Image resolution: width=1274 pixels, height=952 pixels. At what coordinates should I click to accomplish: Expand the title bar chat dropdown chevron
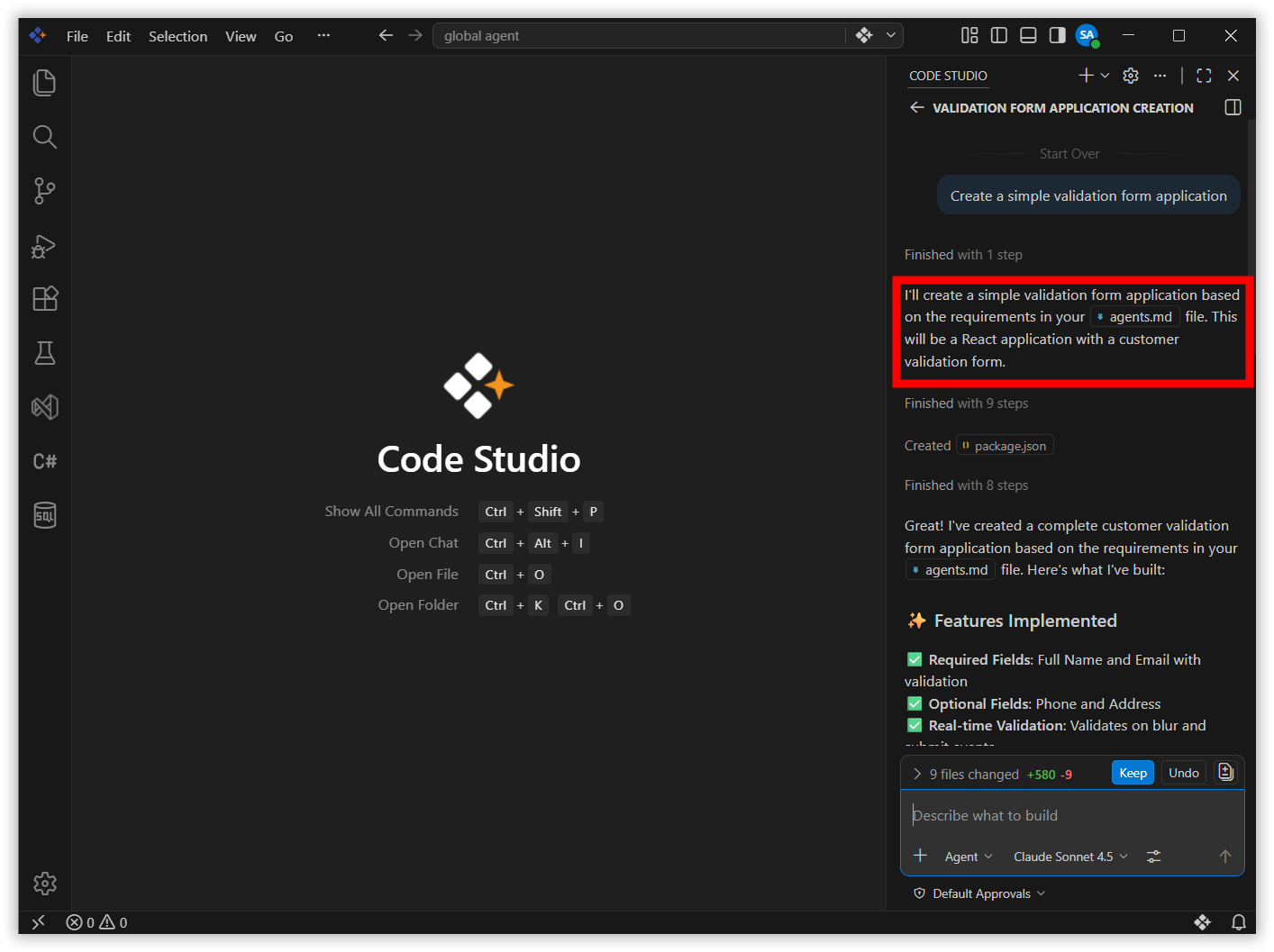click(890, 35)
